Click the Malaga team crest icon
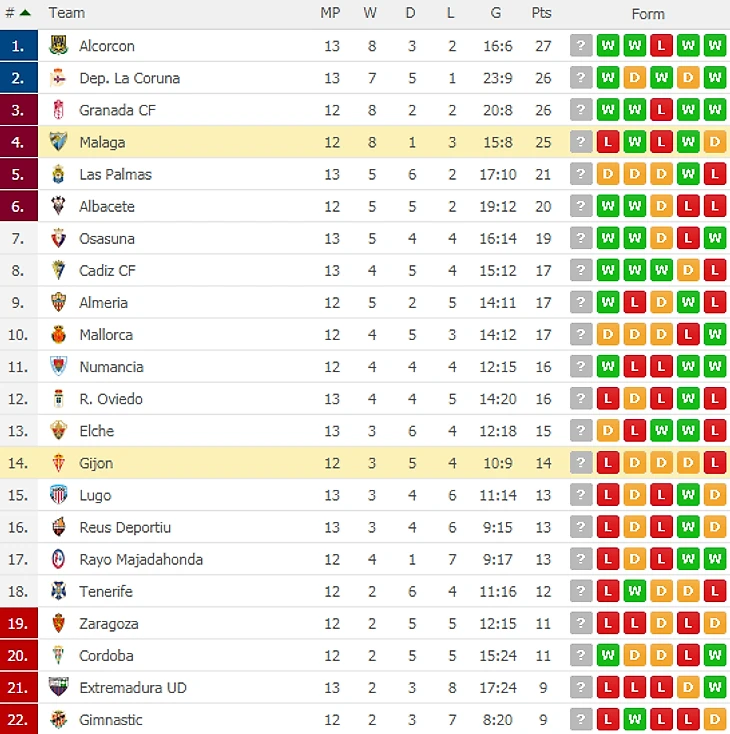730x734 pixels. [58, 142]
